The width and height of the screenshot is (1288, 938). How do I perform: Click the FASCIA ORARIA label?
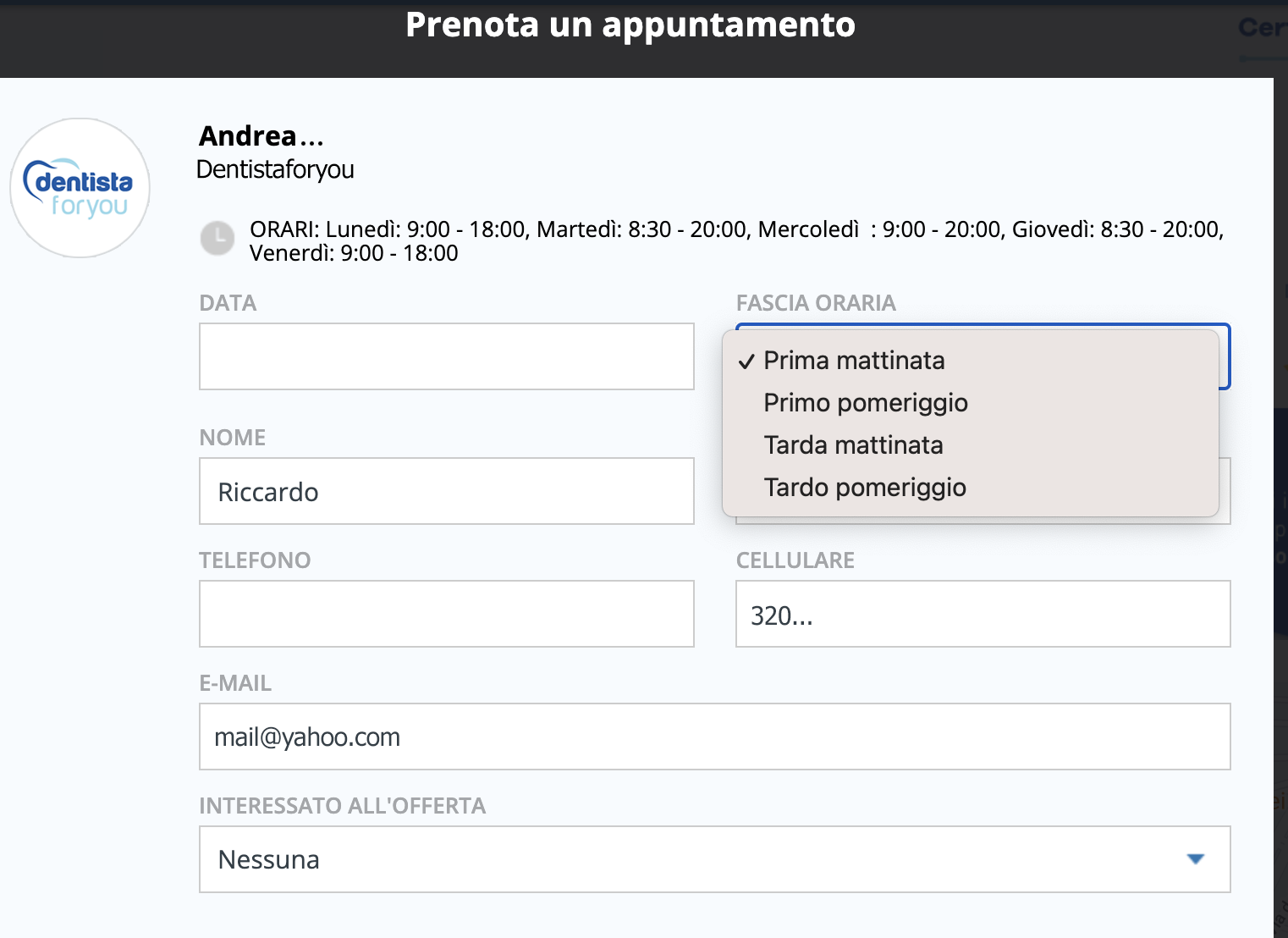tap(815, 303)
